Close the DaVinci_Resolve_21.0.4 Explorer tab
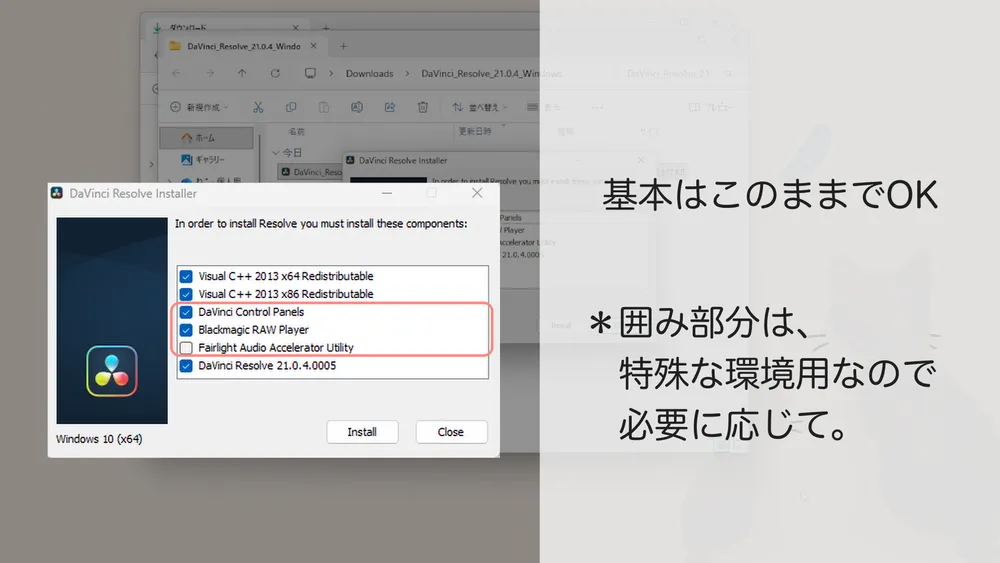 click(313, 46)
